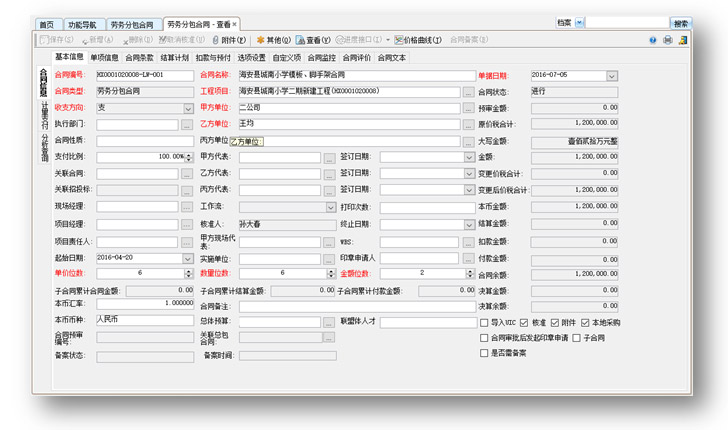Open the 其他 toolbar menu
The width and height of the screenshot is (728, 430).
point(273,40)
